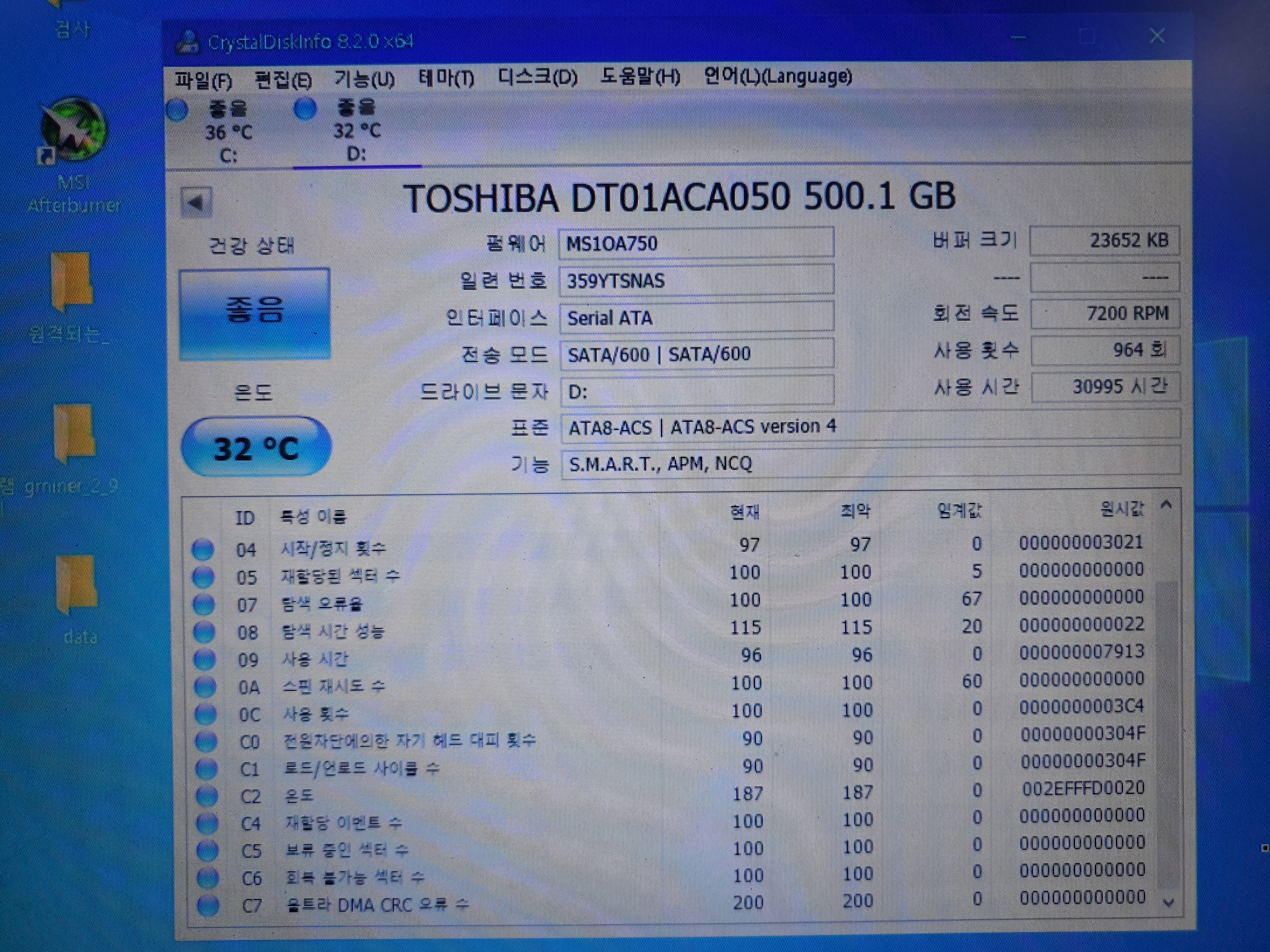Click status icon for attribute C5
Image resolution: width=1270 pixels, height=952 pixels.
coord(208,850)
